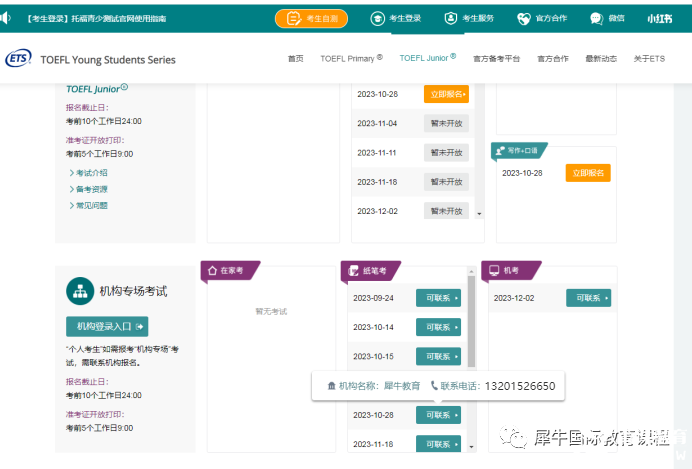692x469 pixels.
Task: Open the 托福青少测试官网使用指南 announcement
Action: click(97, 19)
